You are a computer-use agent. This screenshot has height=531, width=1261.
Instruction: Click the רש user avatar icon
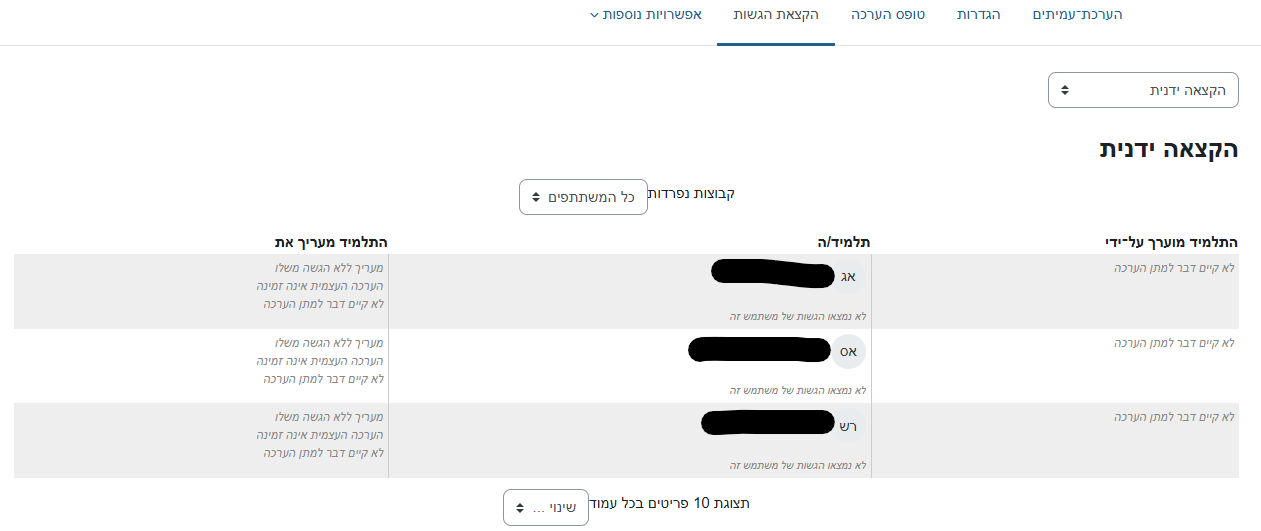(847, 426)
